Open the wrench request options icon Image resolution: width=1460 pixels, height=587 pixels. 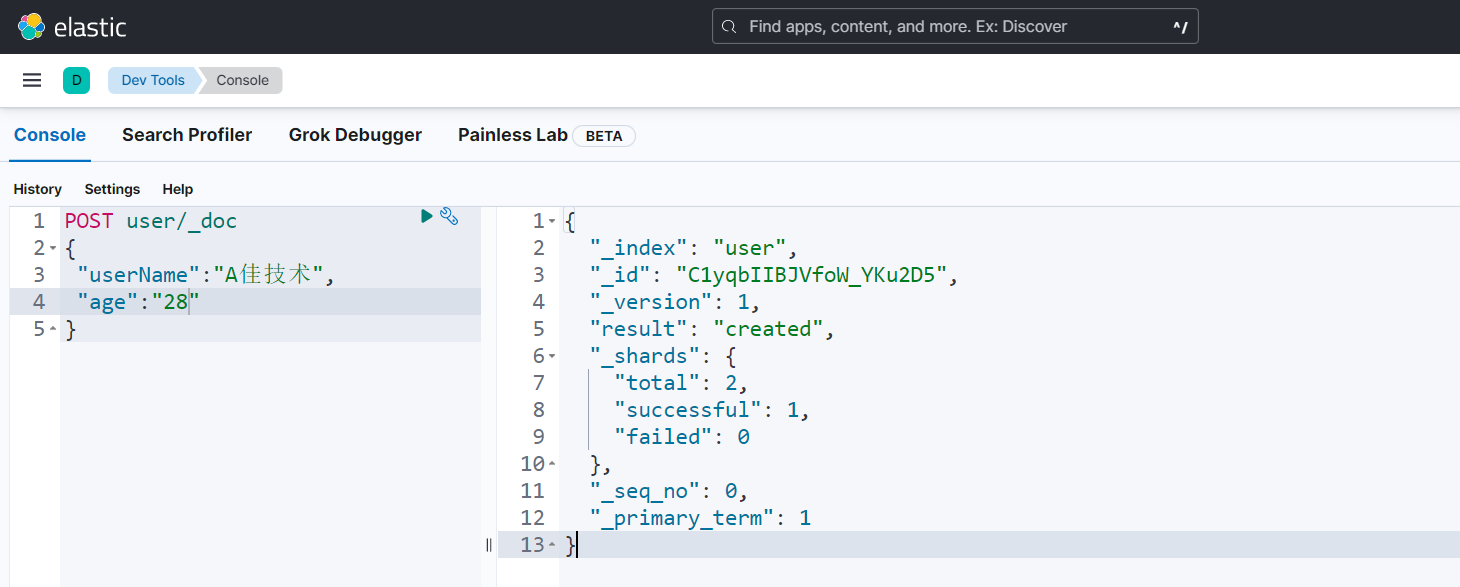(x=449, y=216)
